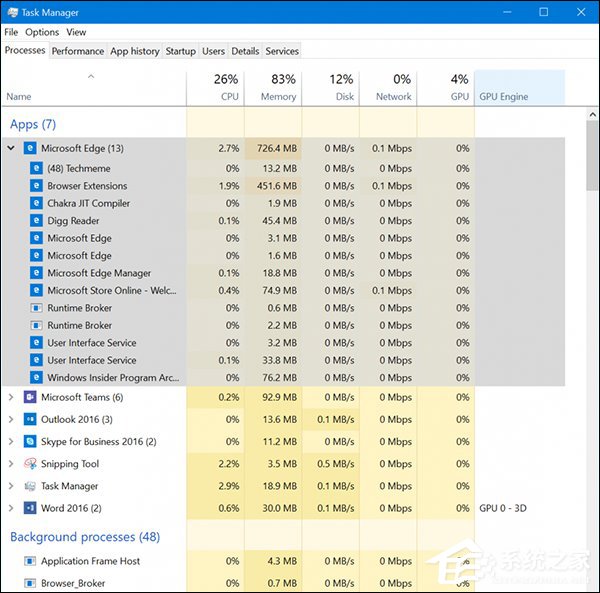Expand Skype for Business 2016 group

(x=11, y=441)
